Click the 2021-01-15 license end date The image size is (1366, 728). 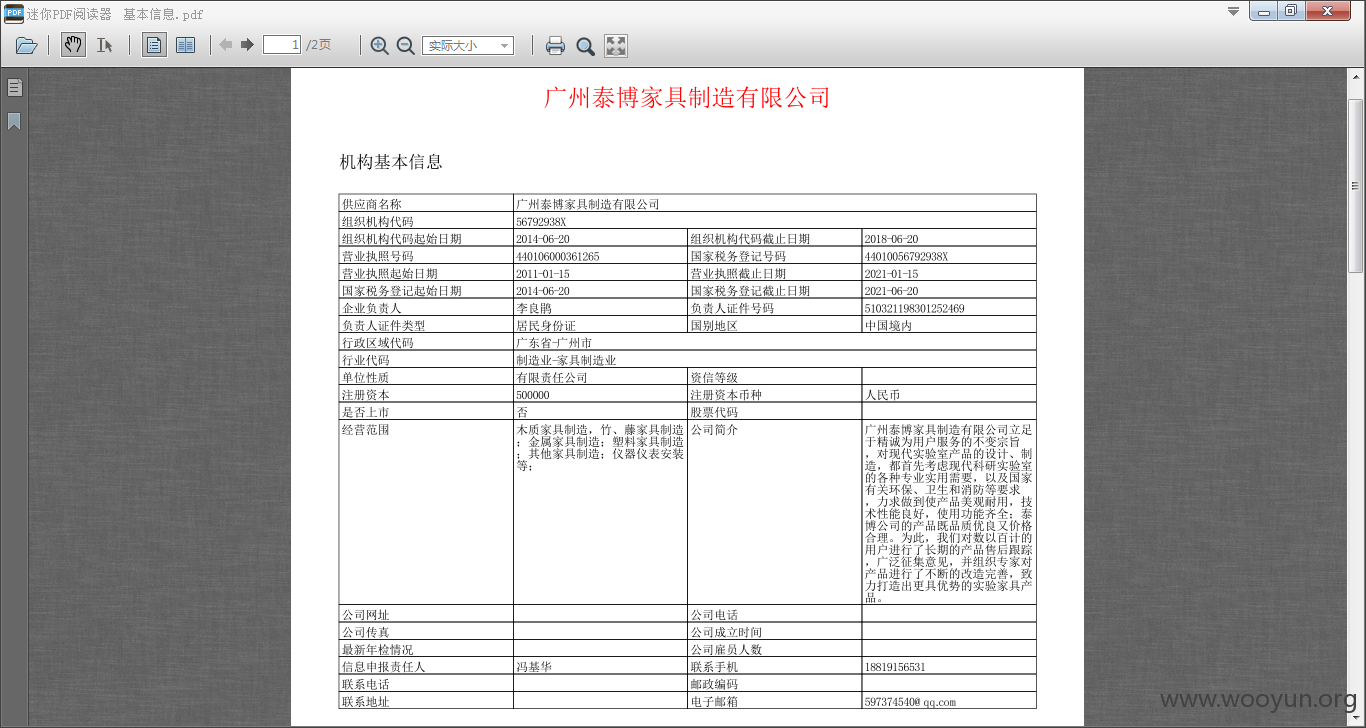pos(892,273)
